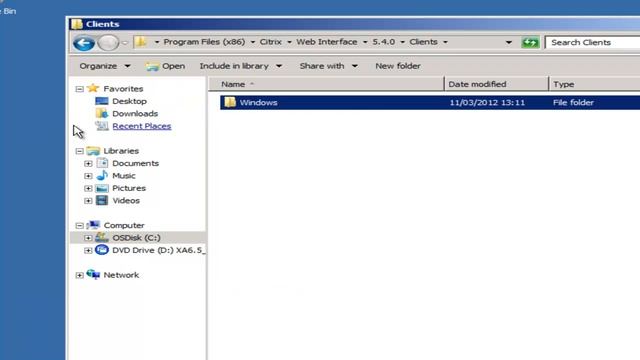Collapse the Computer tree group
This screenshot has width=640, height=360.
[x=80, y=226]
